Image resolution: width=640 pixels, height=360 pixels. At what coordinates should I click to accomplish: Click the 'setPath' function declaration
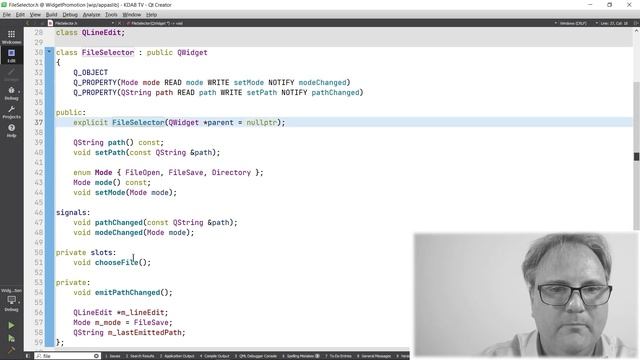[x=110, y=153]
